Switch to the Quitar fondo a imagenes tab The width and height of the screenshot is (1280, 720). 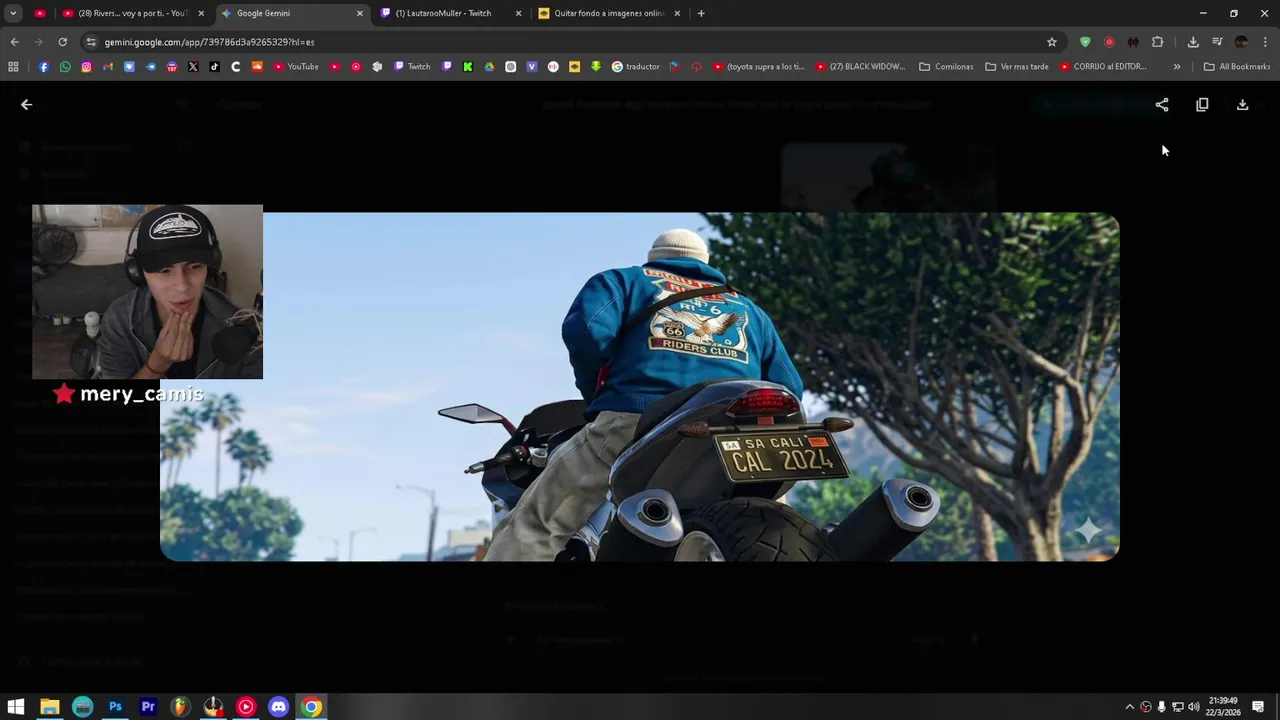[x=609, y=13]
